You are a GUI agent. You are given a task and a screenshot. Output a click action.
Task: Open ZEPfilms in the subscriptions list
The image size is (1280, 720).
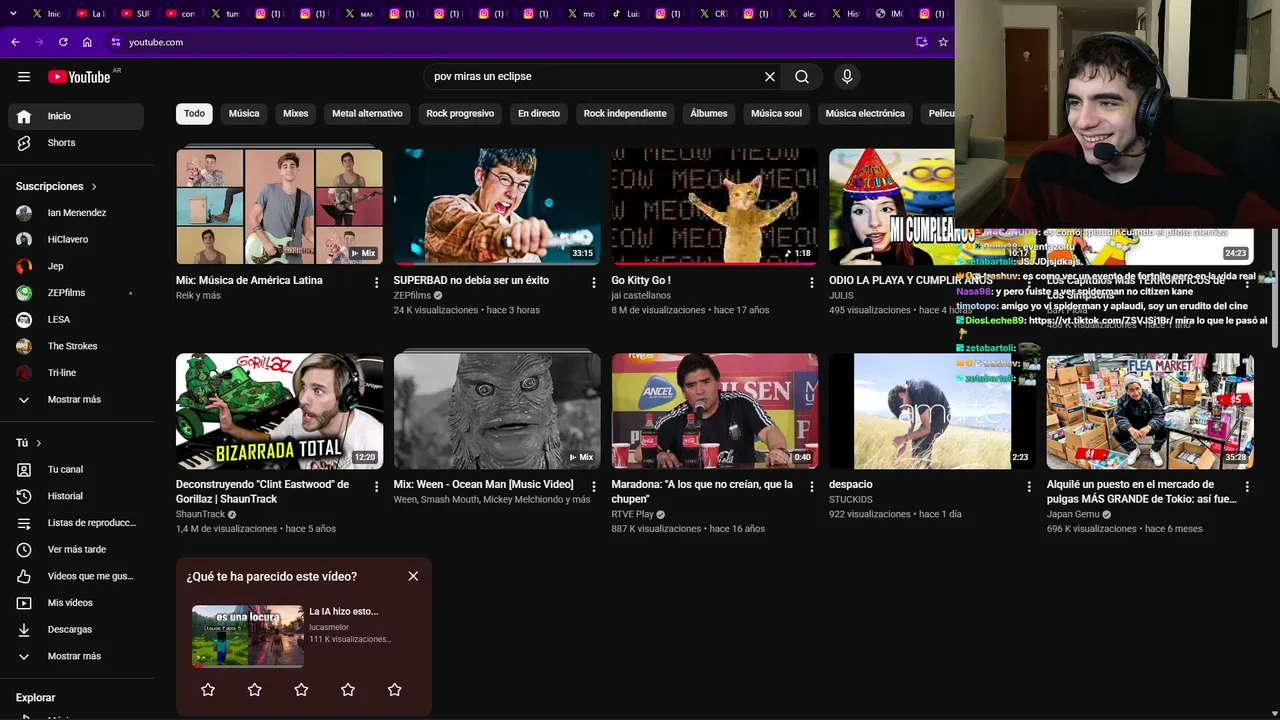(x=76, y=293)
